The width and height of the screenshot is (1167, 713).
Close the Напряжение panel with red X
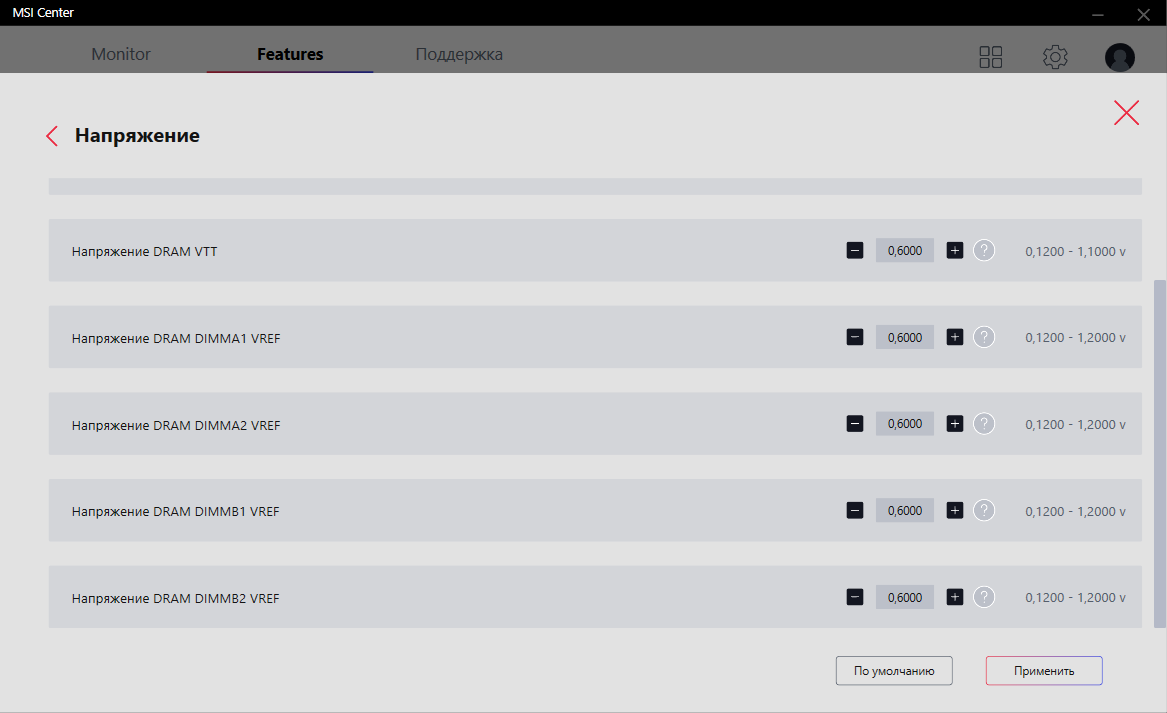pyautogui.click(x=1126, y=113)
